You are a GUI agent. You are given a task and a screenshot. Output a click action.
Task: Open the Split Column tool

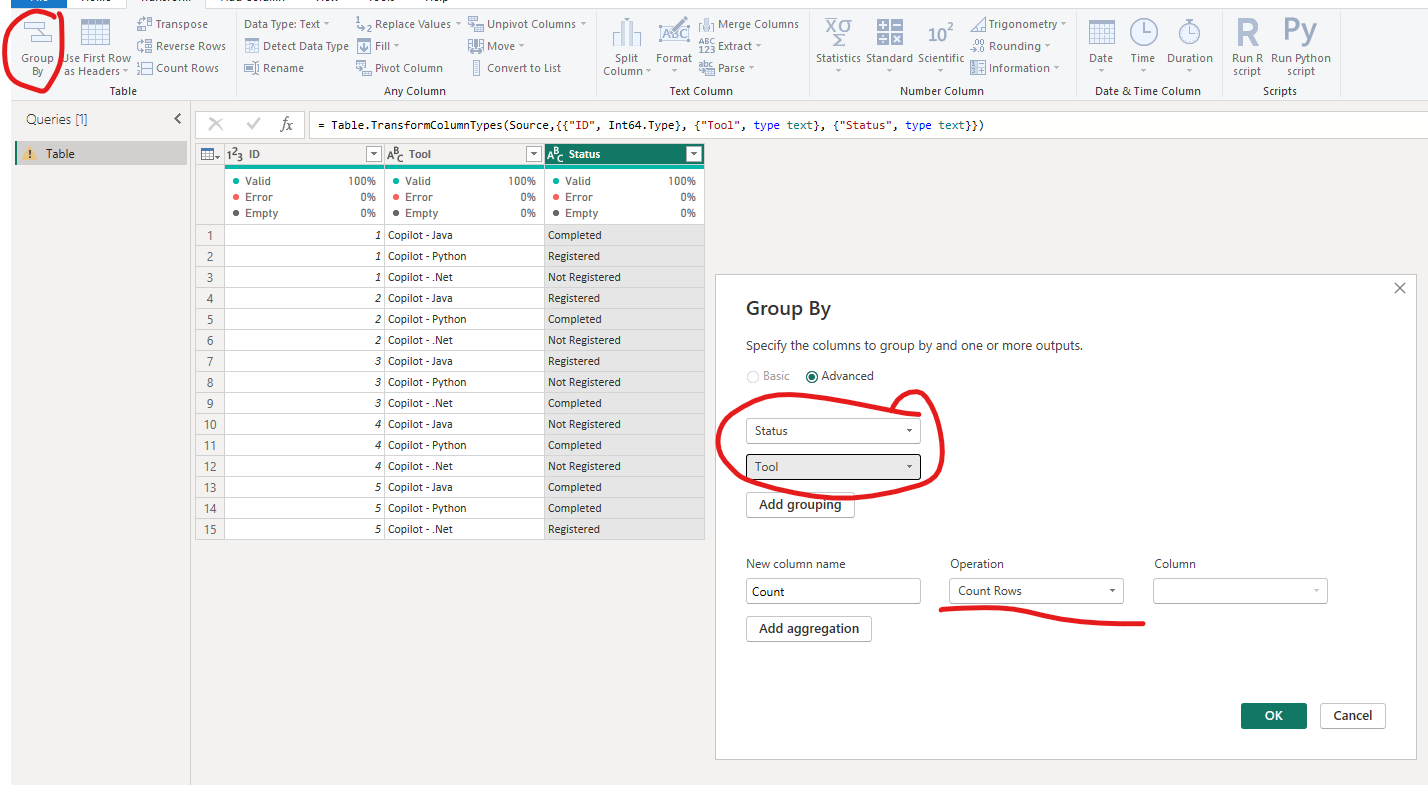pyautogui.click(x=627, y=47)
